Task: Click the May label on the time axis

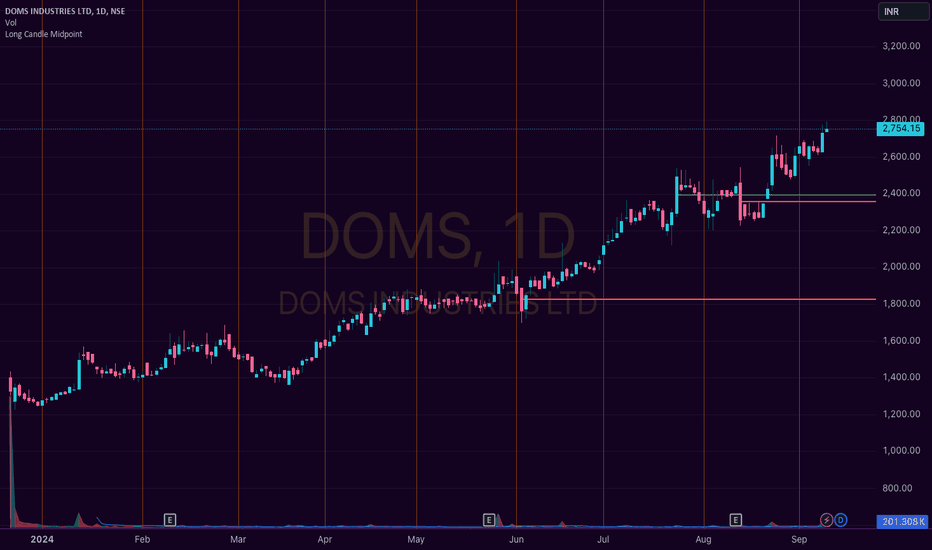Action: 416,539
